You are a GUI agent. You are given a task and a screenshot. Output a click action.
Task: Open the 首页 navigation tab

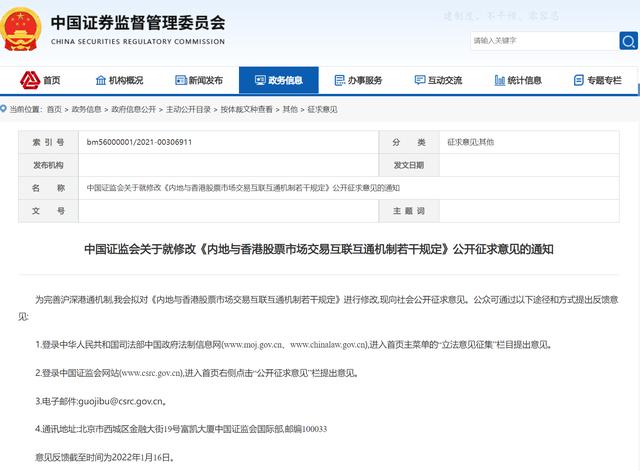(40, 80)
